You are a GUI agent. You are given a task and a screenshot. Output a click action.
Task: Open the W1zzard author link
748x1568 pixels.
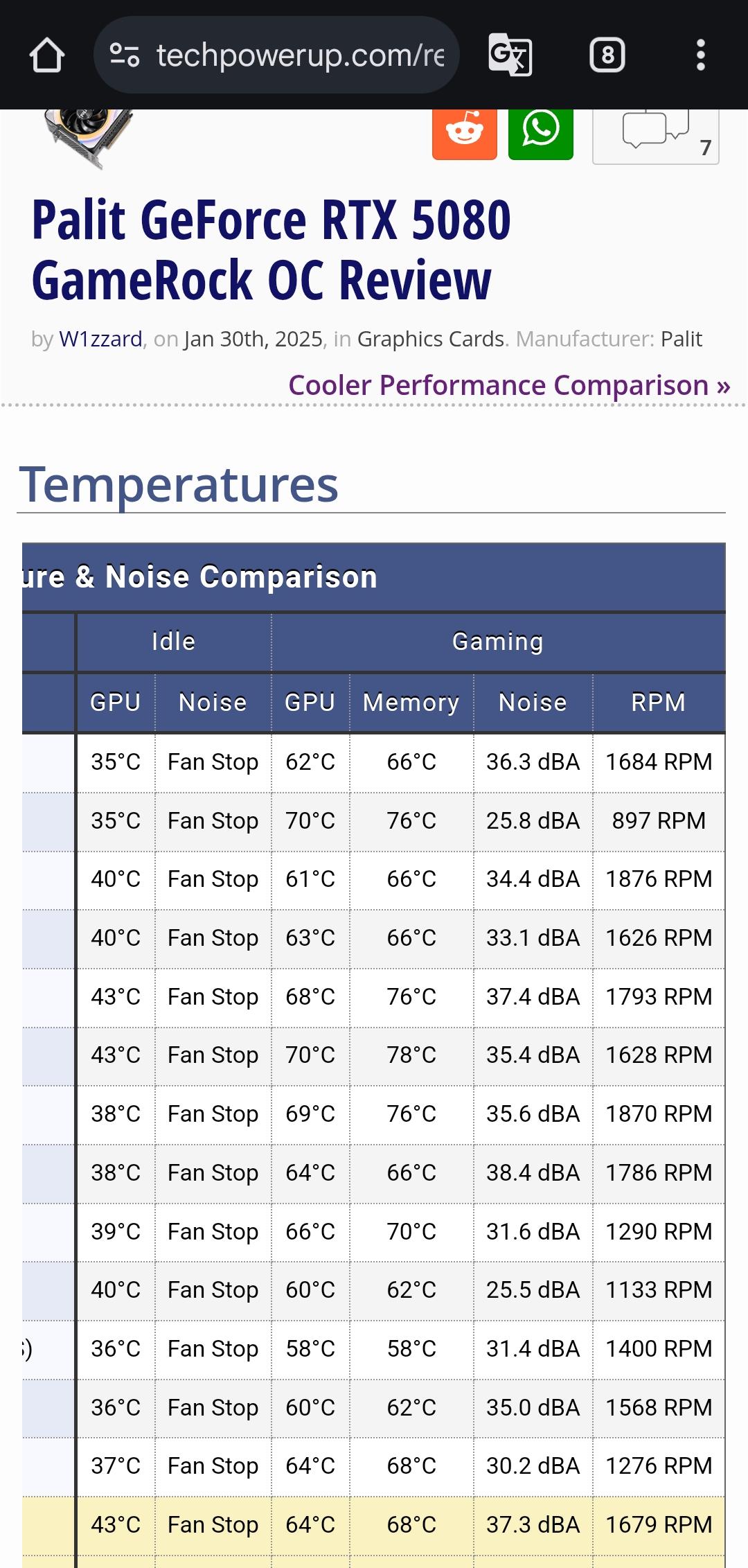tap(101, 339)
